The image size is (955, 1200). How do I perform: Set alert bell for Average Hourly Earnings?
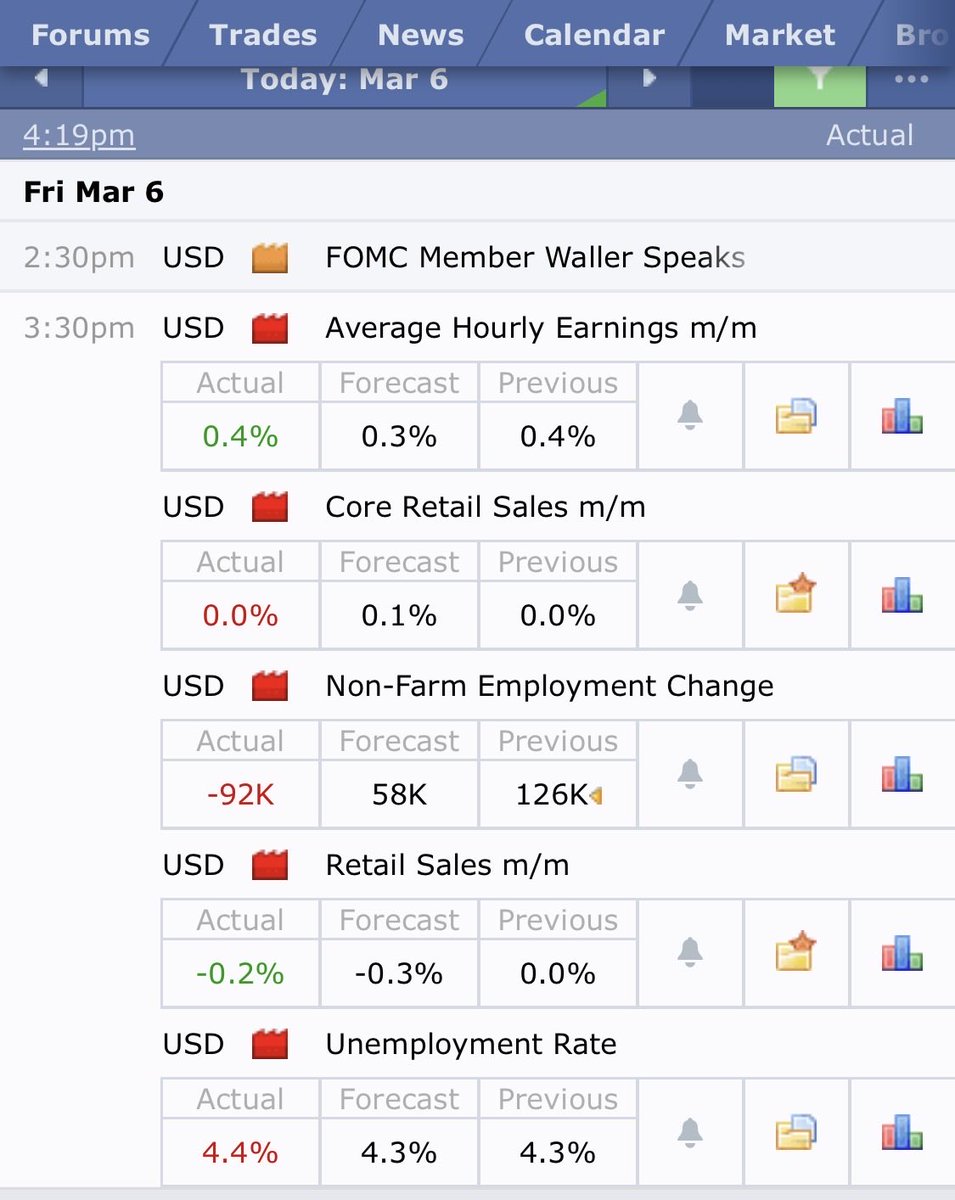point(690,415)
